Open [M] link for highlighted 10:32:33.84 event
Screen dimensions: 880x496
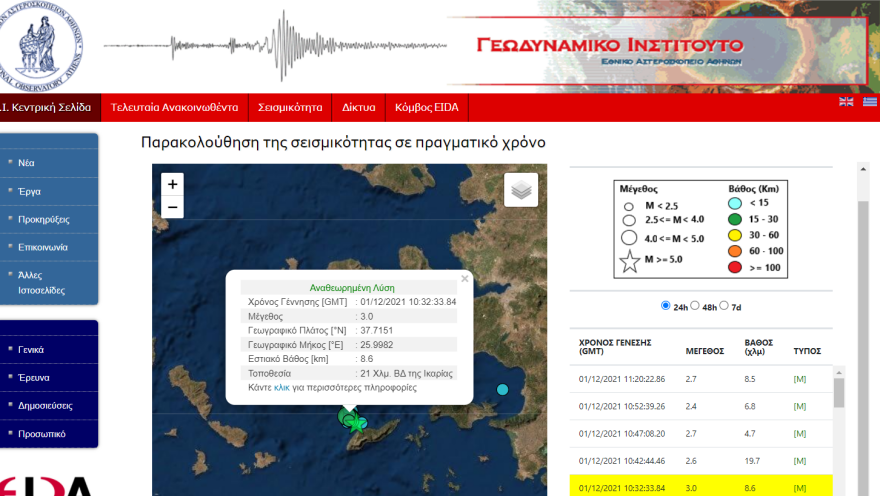(x=800, y=488)
